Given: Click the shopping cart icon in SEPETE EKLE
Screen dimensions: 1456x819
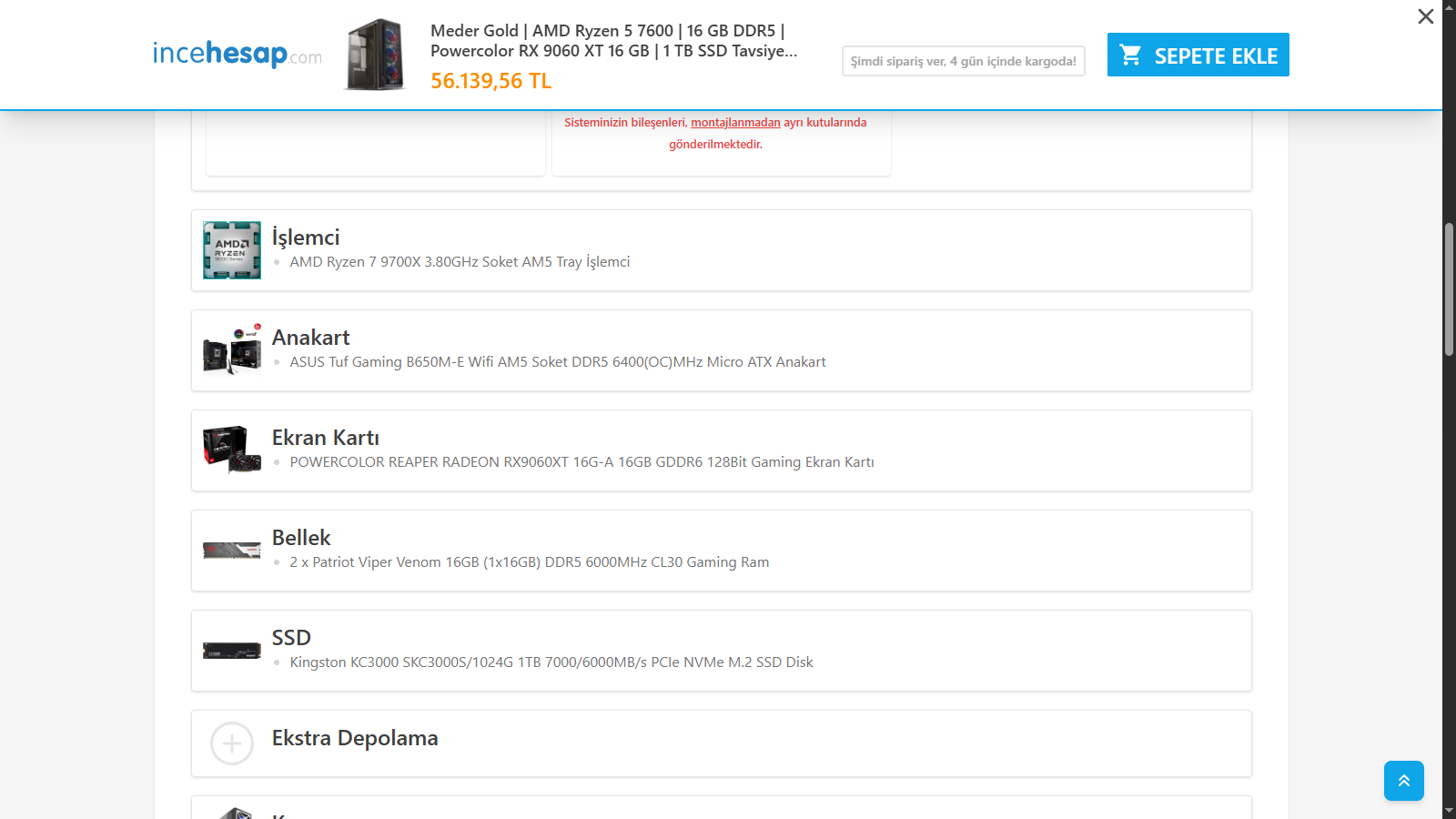Looking at the screenshot, I should tap(1131, 55).
